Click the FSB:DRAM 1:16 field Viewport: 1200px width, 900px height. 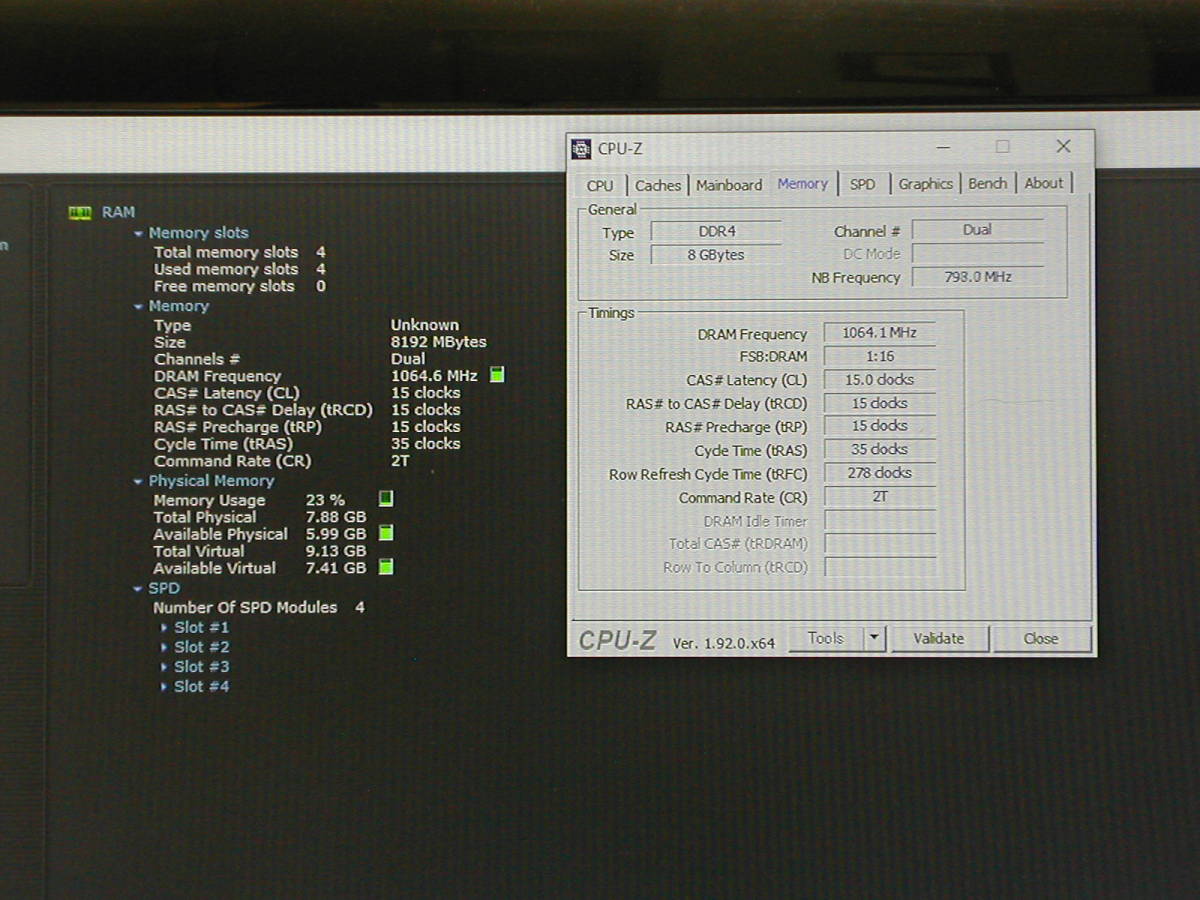[880, 356]
